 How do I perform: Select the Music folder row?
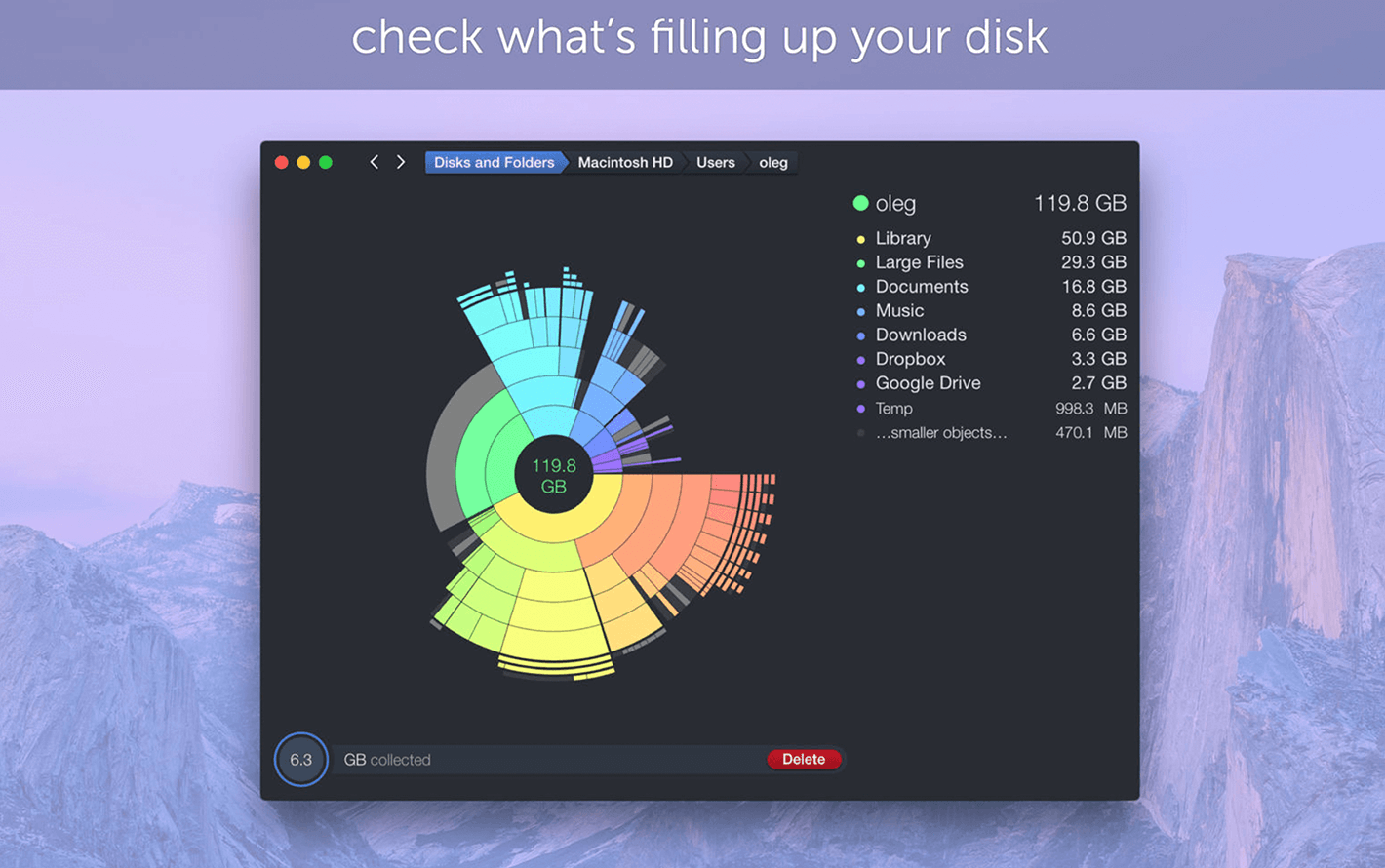[991, 311]
